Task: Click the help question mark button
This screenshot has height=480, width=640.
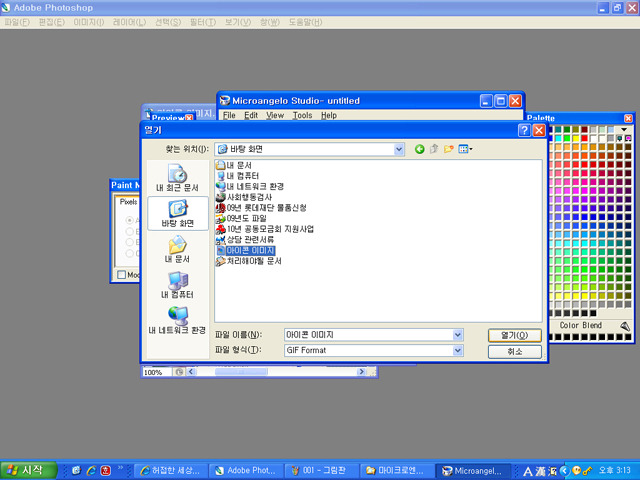Action: (x=524, y=131)
